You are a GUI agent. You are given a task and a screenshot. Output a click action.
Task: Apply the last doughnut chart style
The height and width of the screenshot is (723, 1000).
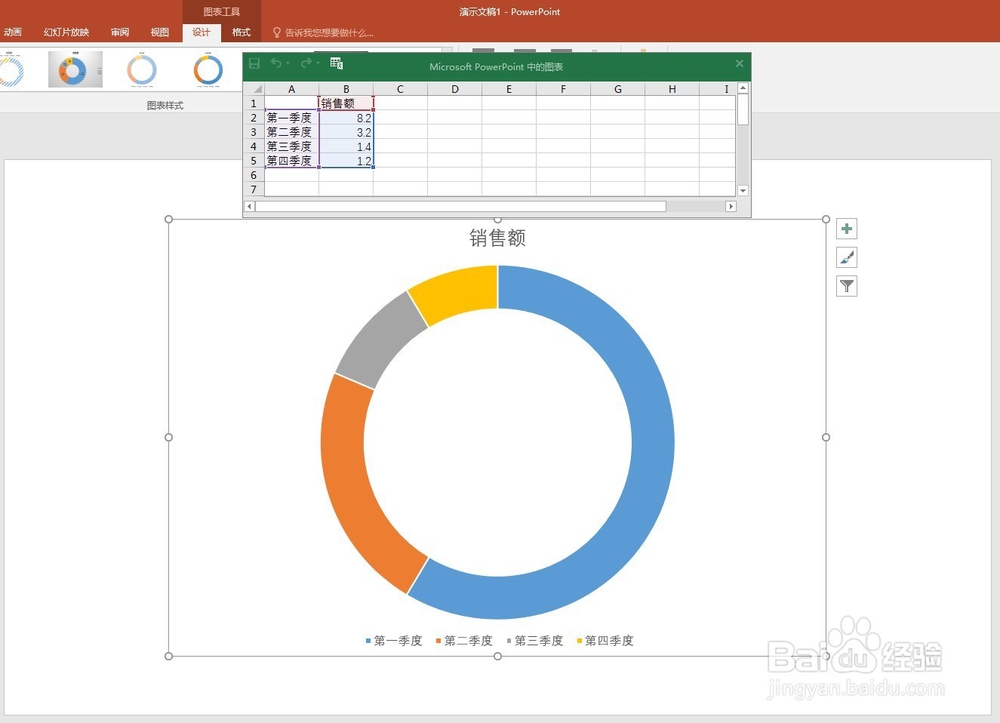tap(207, 69)
